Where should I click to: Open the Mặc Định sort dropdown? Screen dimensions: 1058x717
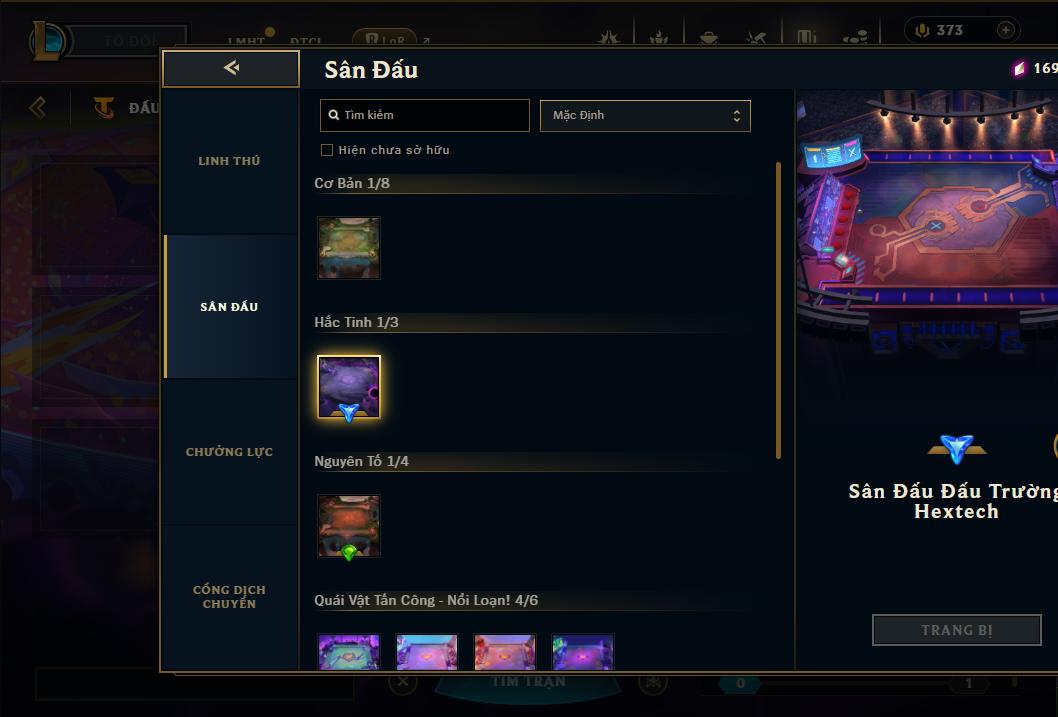[x=645, y=115]
